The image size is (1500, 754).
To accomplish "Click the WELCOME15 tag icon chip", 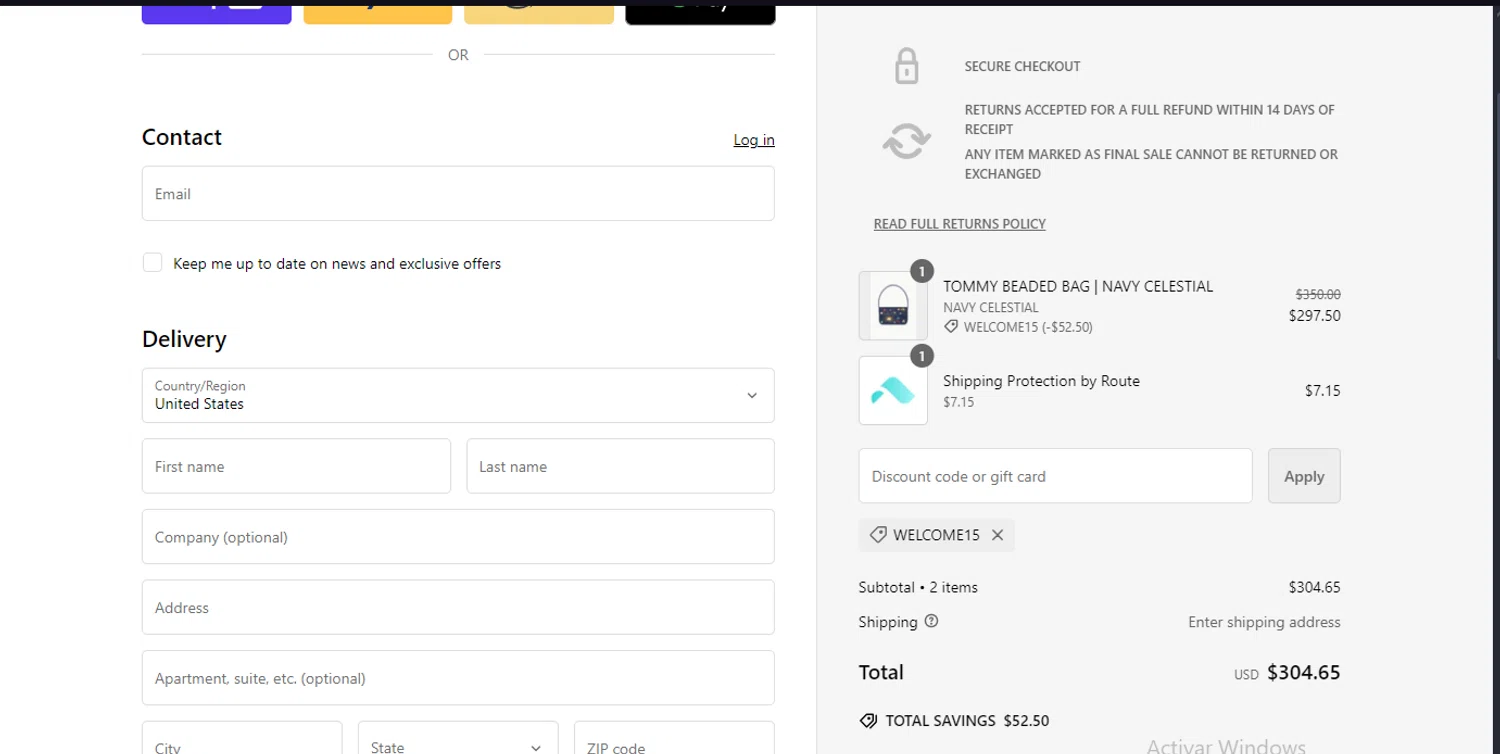I will click(878, 535).
